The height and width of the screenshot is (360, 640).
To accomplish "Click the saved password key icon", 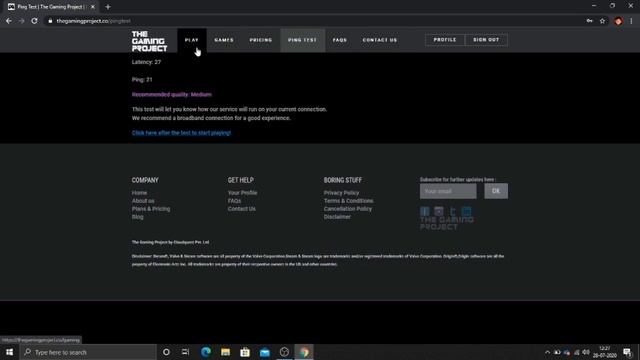I will 589,21.
